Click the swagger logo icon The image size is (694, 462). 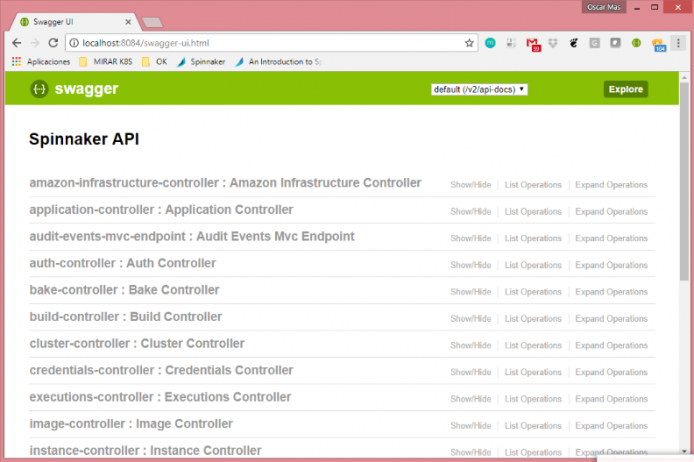pyautogui.click(x=39, y=89)
